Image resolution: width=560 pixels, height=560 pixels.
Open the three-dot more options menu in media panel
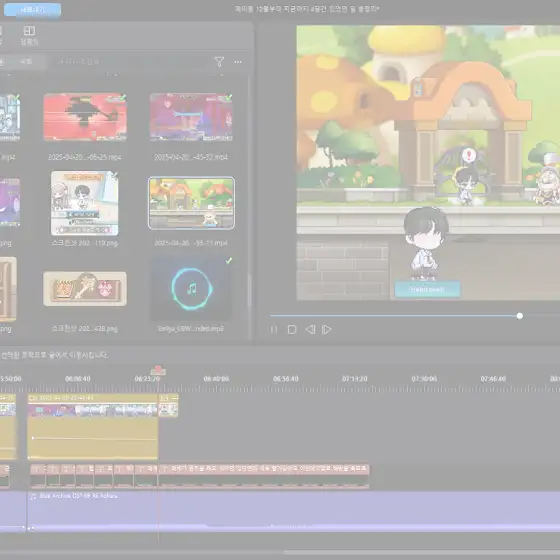238,62
